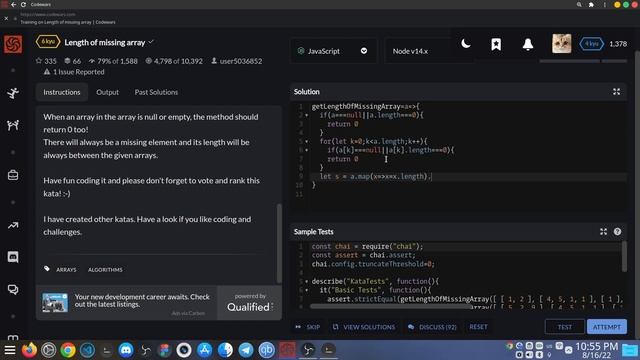
Task: Expand the Sample Tests panel to fullscreen
Action: click(603, 232)
